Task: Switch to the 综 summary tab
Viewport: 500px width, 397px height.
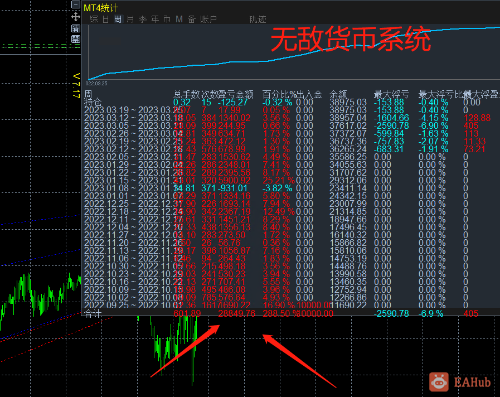Action: (x=94, y=19)
